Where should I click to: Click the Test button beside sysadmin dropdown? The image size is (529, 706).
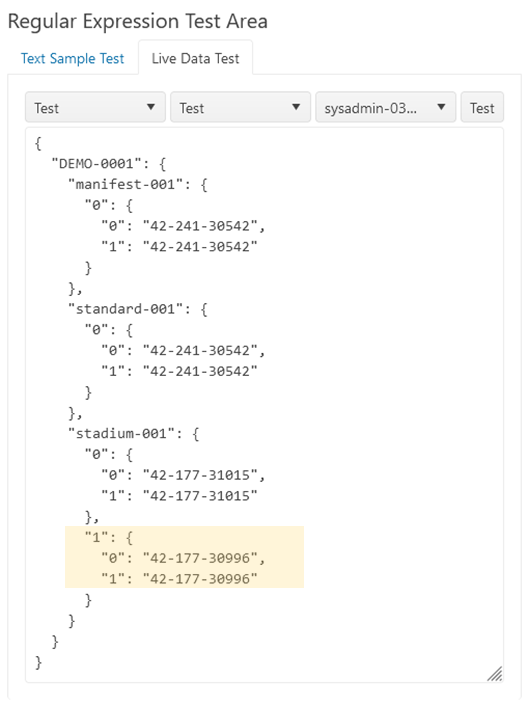tap(482, 108)
